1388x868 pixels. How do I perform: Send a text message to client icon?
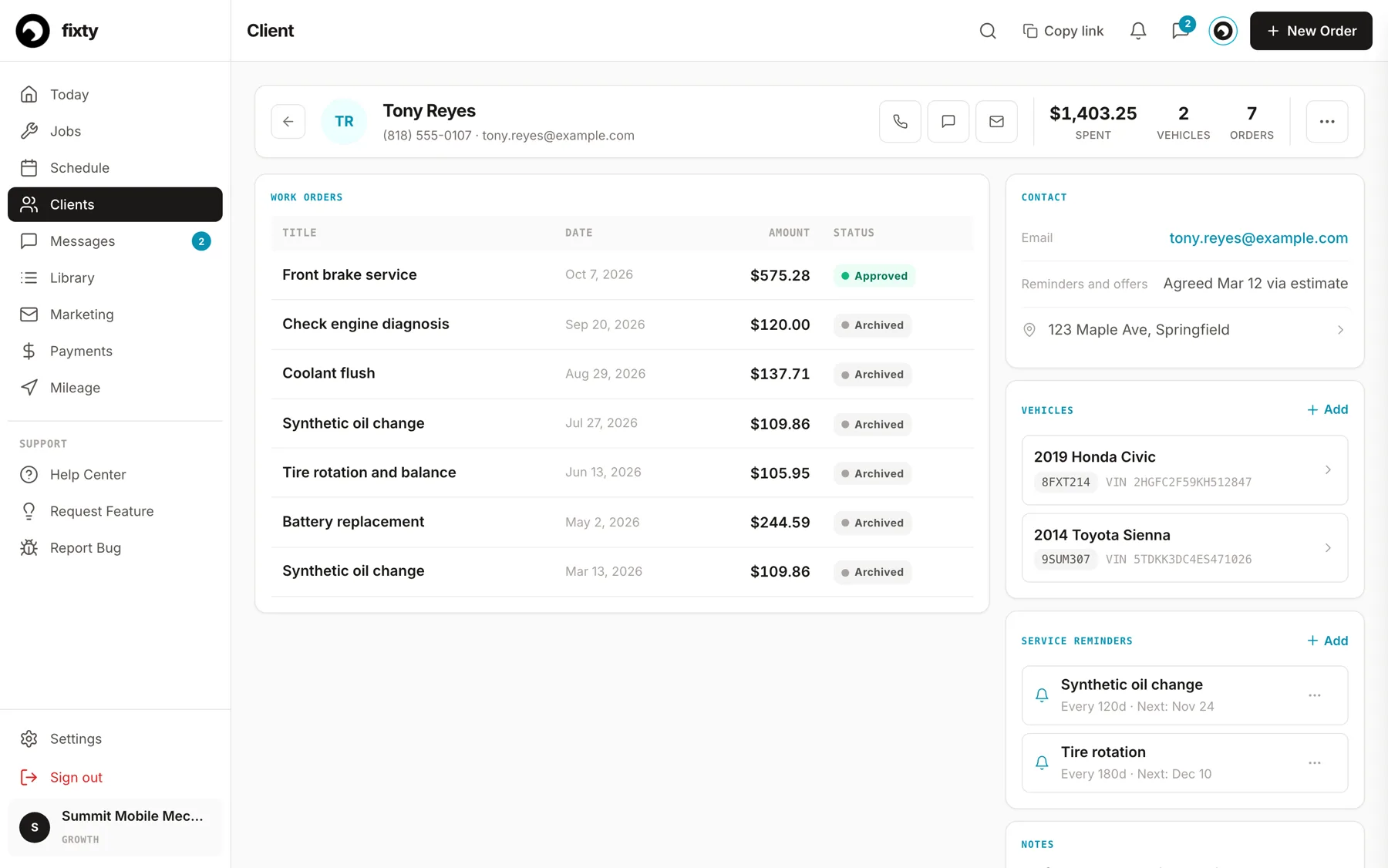click(948, 122)
